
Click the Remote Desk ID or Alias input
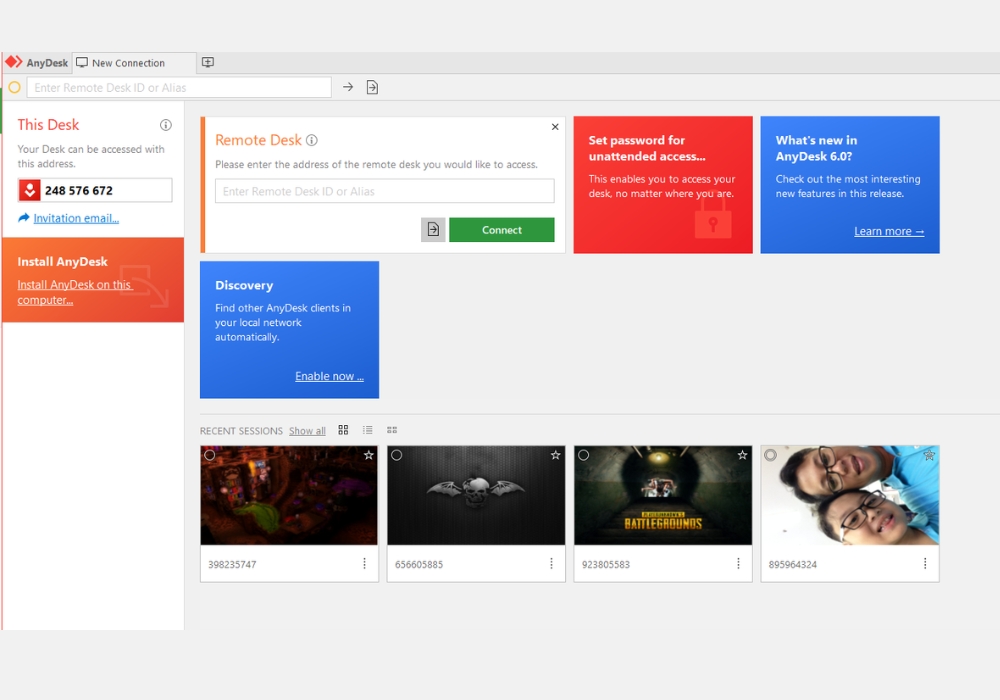pos(385,191)
